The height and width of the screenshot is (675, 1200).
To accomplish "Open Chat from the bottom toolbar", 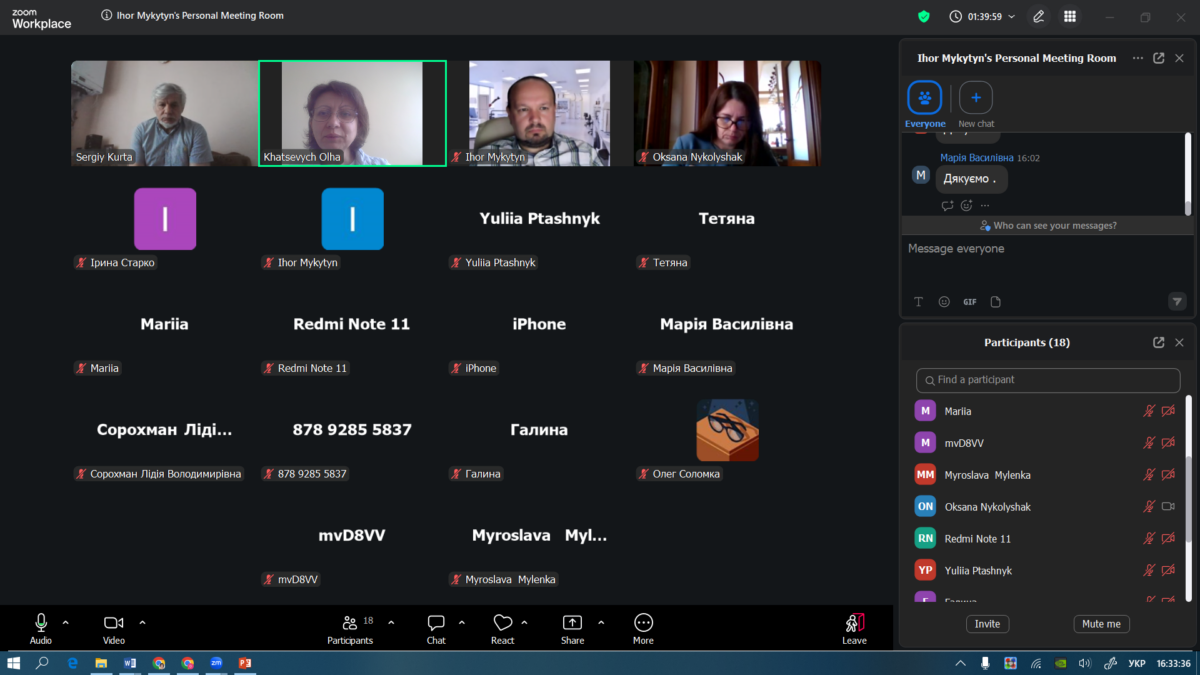I will tap(436, 629).
